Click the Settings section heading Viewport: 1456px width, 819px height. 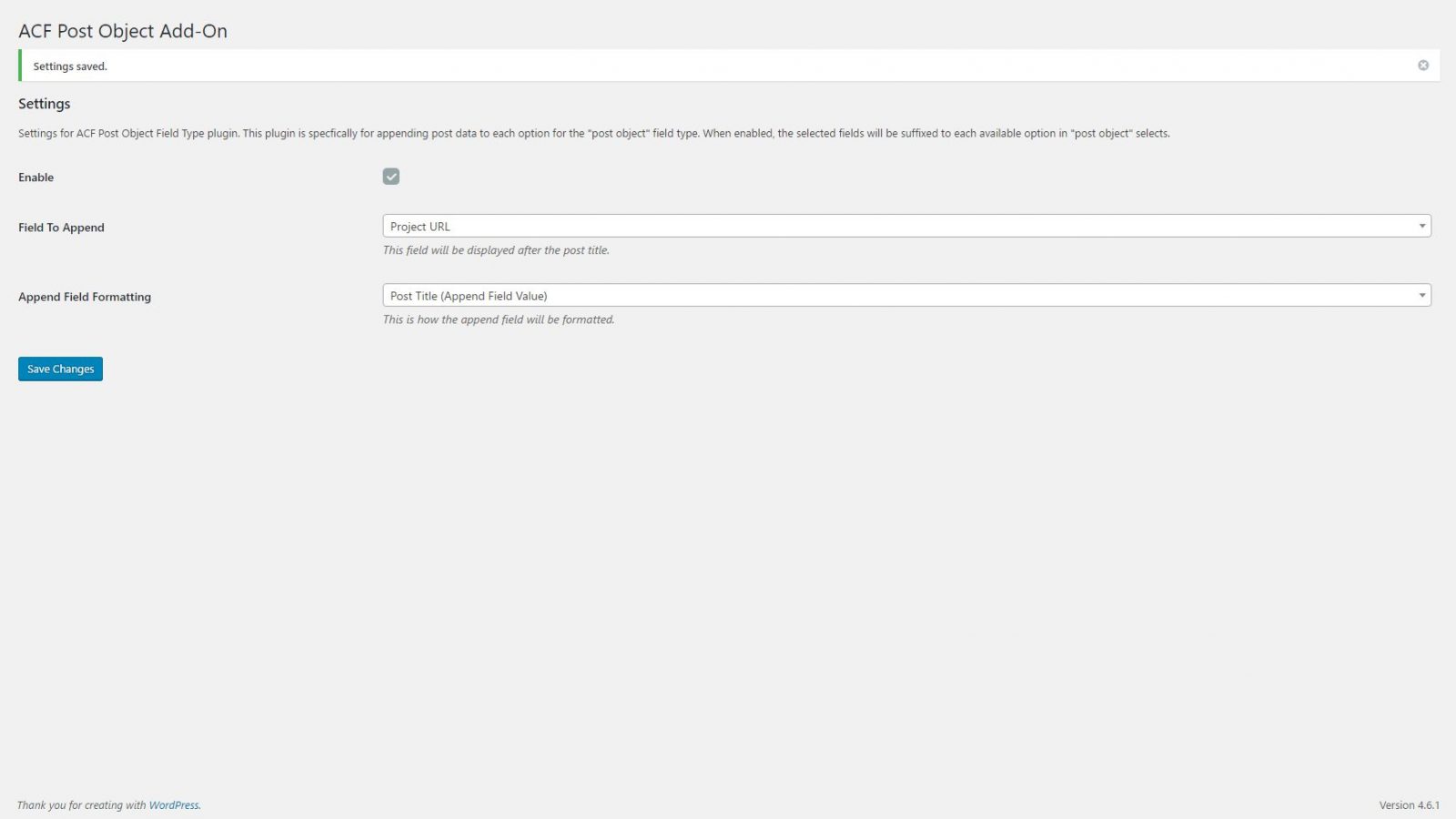pyautogui.click(x=44, y=104)
